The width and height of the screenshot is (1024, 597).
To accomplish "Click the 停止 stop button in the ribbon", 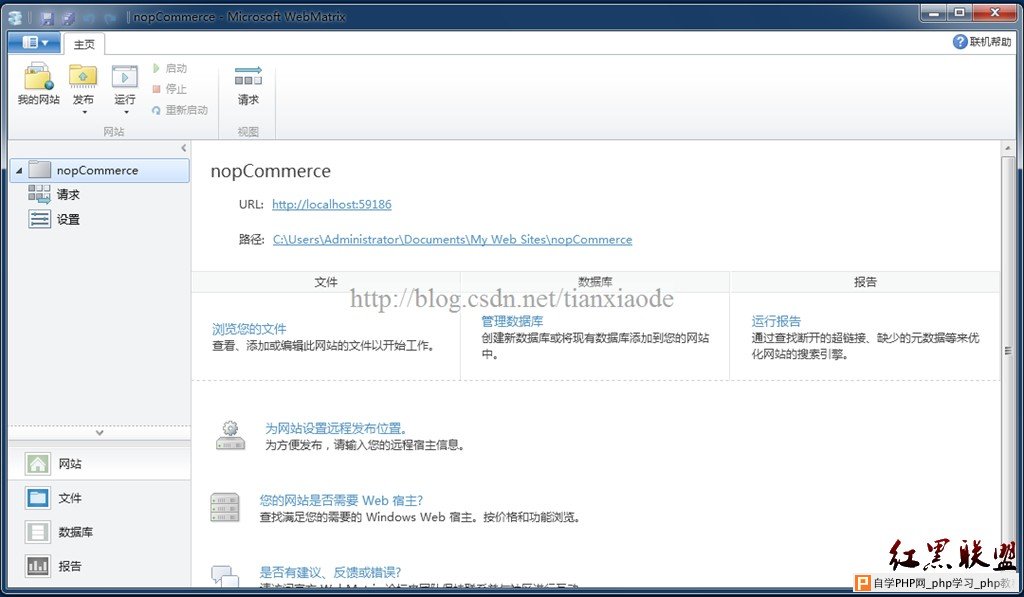I will [x=170, y=89].
